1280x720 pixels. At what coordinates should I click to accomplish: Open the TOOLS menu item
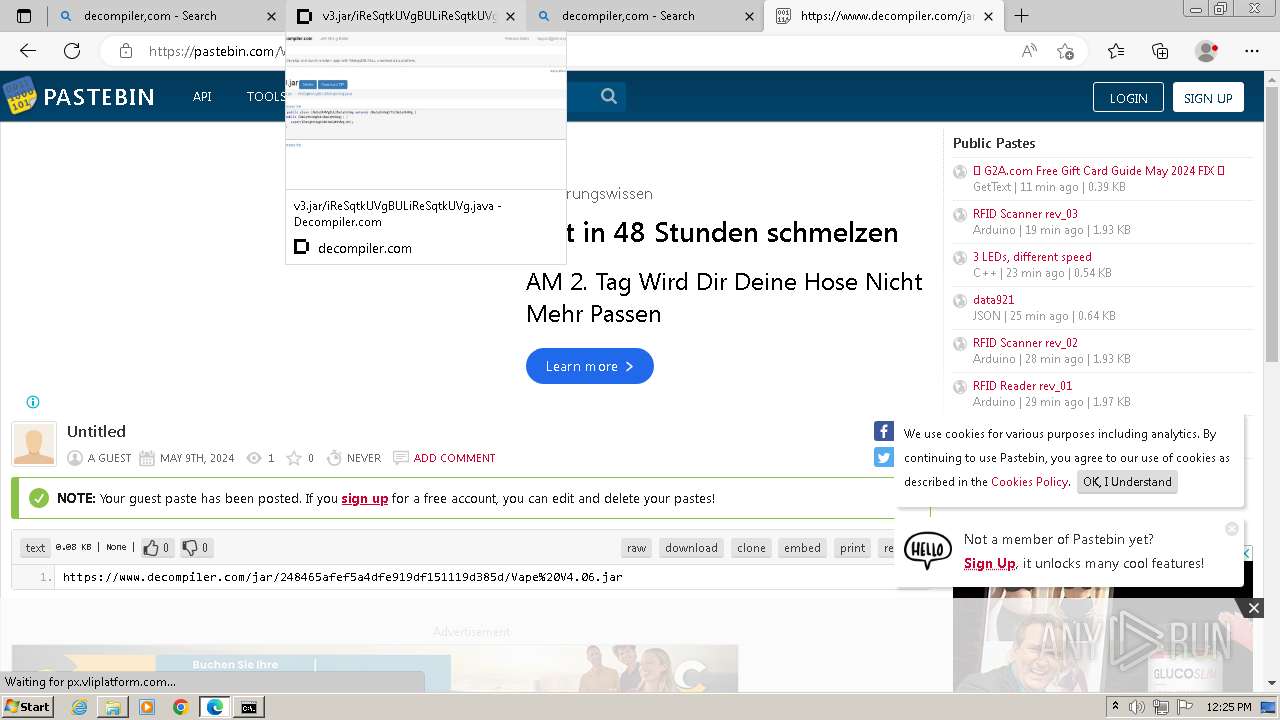266,96
